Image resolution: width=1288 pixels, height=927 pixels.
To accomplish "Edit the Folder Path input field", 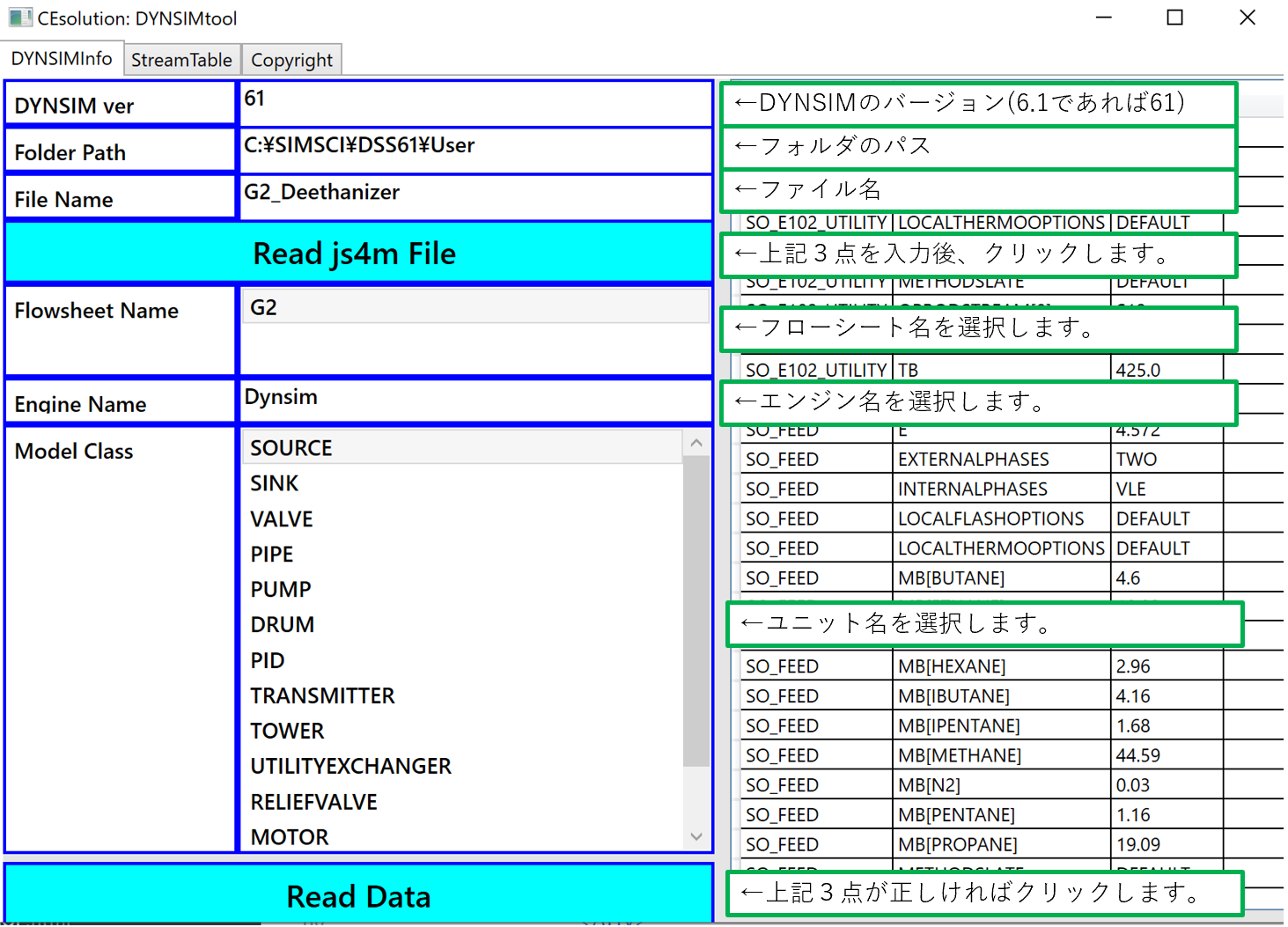I will 475,150.
